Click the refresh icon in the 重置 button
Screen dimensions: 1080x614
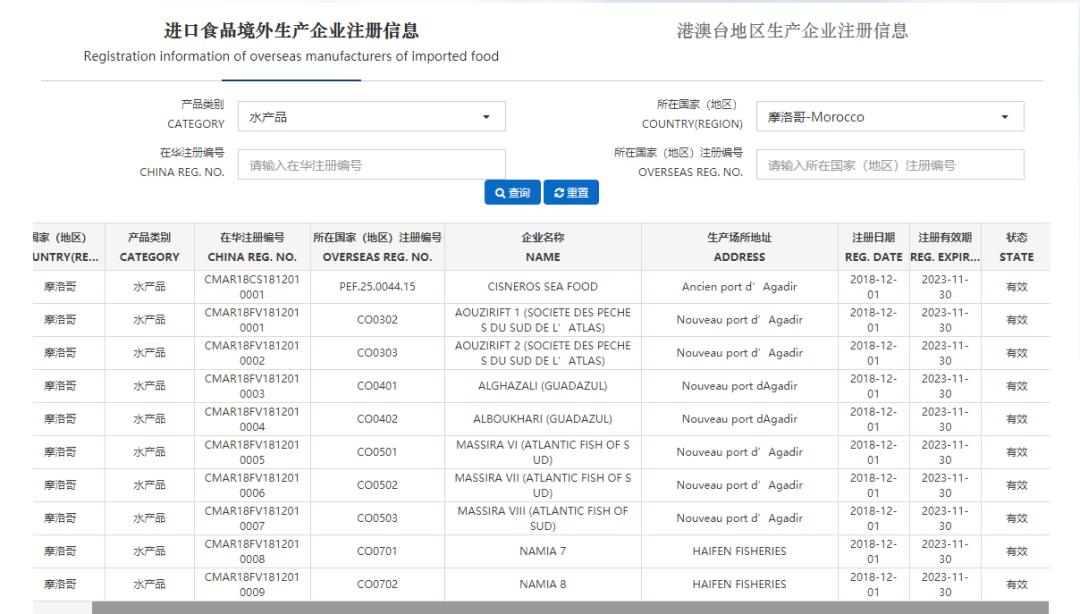point(557,192)
